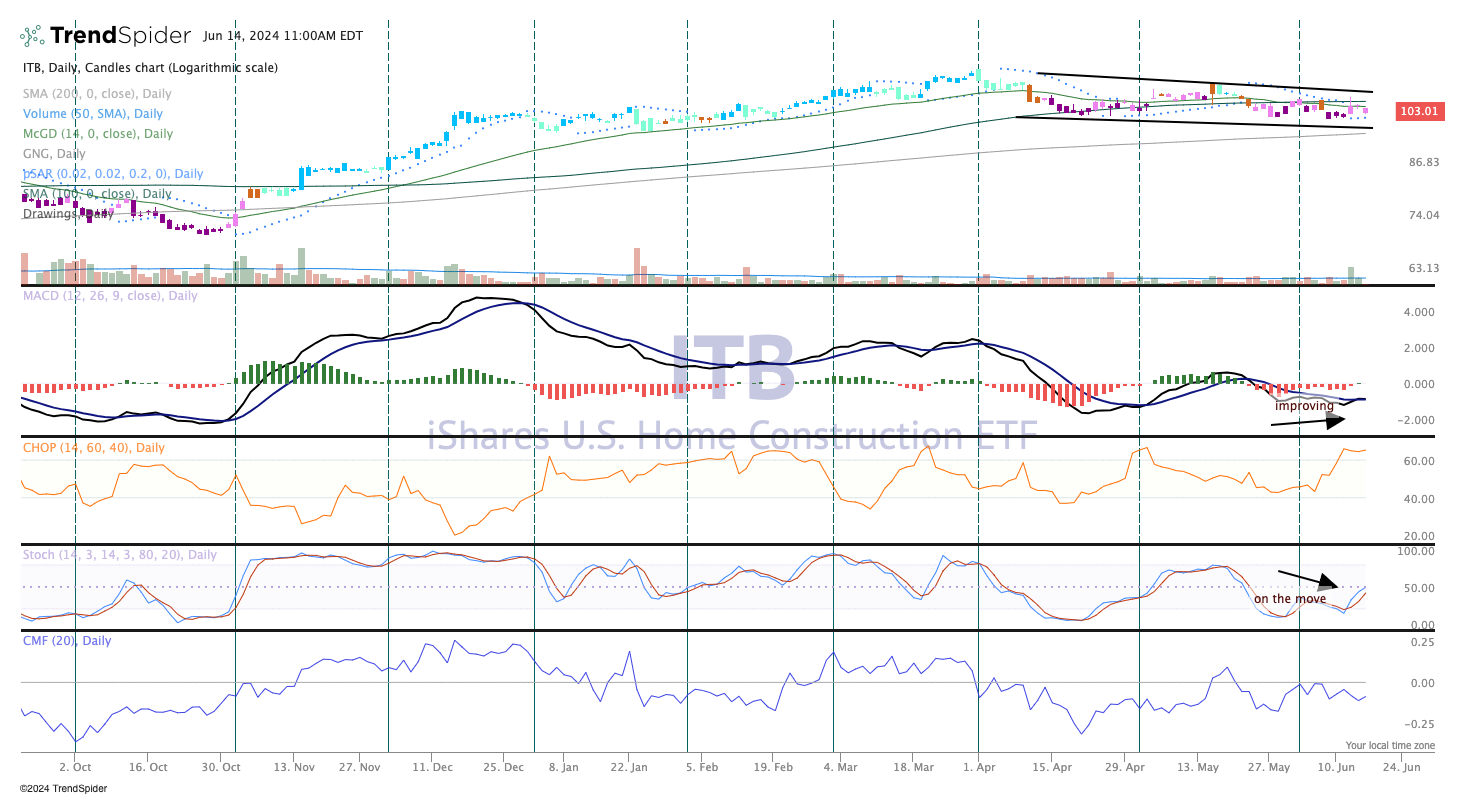
Task: Select the -0.25 CMF axis value
Action: click(x=1421, y=724)
